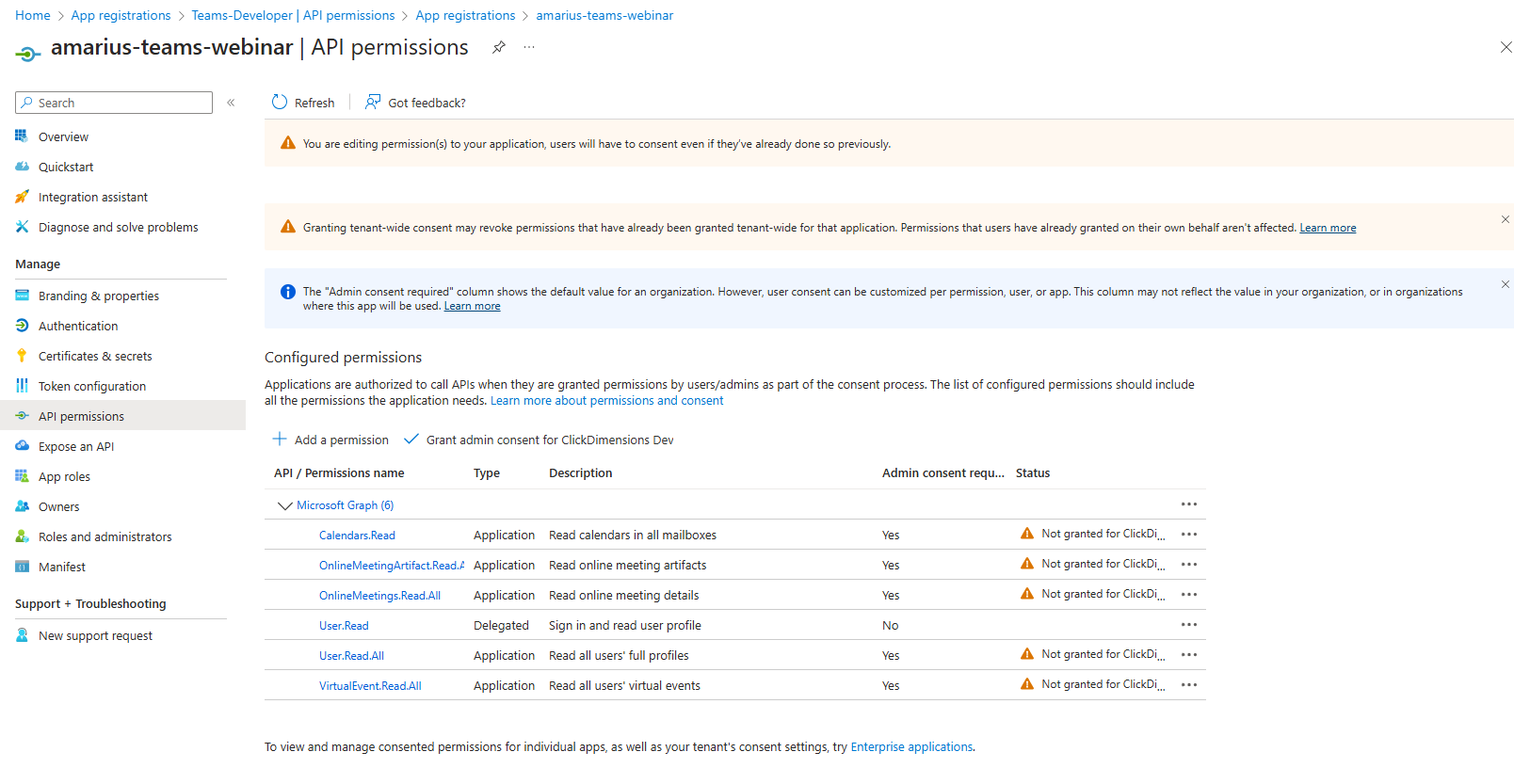Open the User.Read permission link
Image resolution: width=1514 pixels, height=784 pixels.
point(344,625)
